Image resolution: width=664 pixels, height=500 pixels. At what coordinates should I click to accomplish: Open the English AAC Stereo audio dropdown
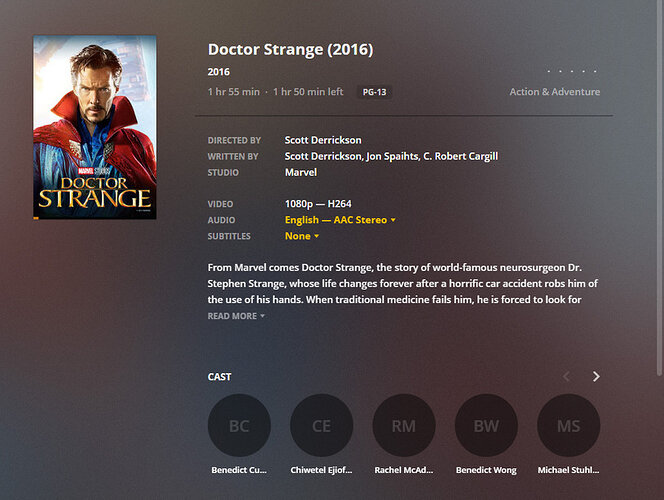tap(340, 220)
